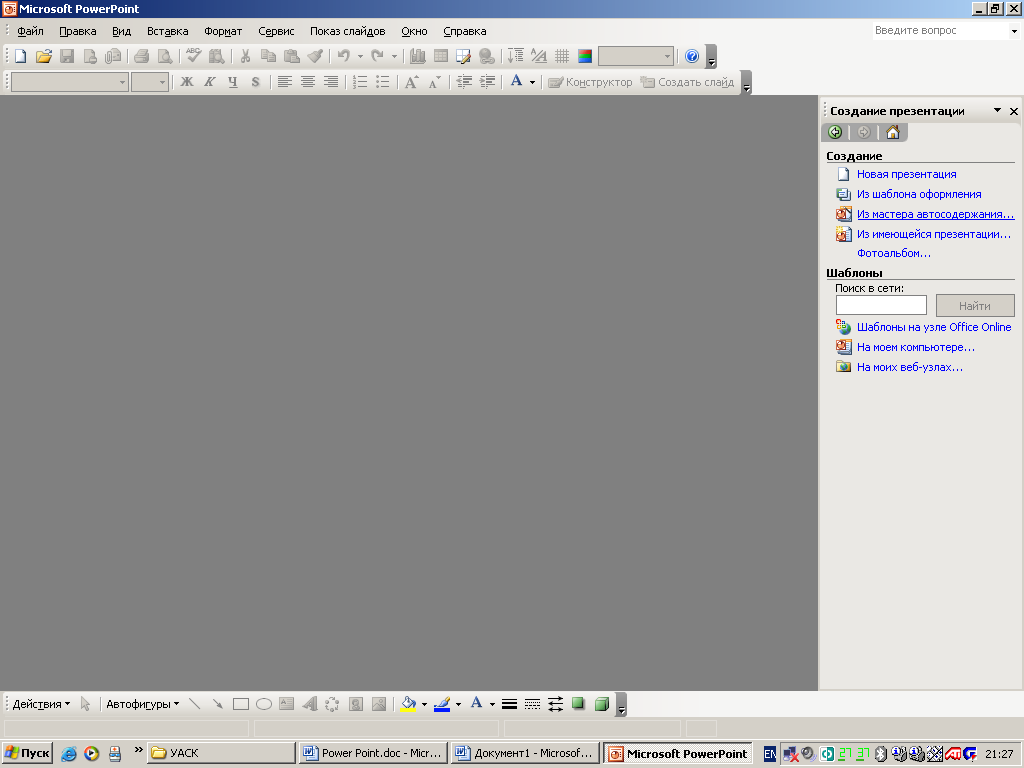
Task: Toggle numbered list
Action: [x=360, y=82]
